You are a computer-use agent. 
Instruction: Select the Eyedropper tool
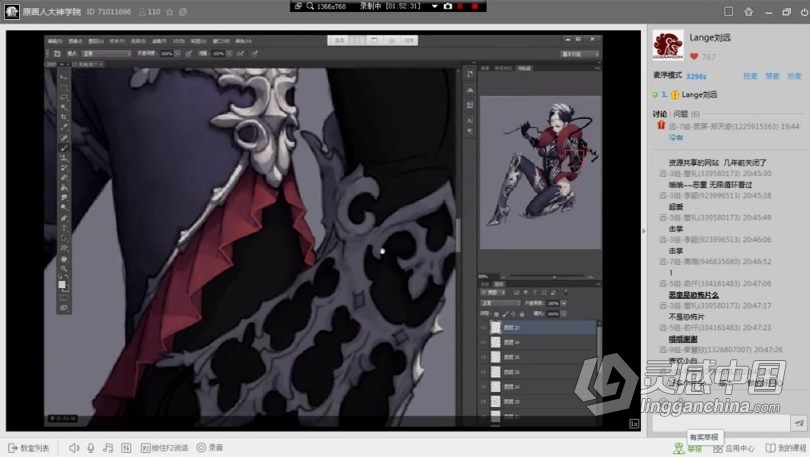tap(64, 127)
